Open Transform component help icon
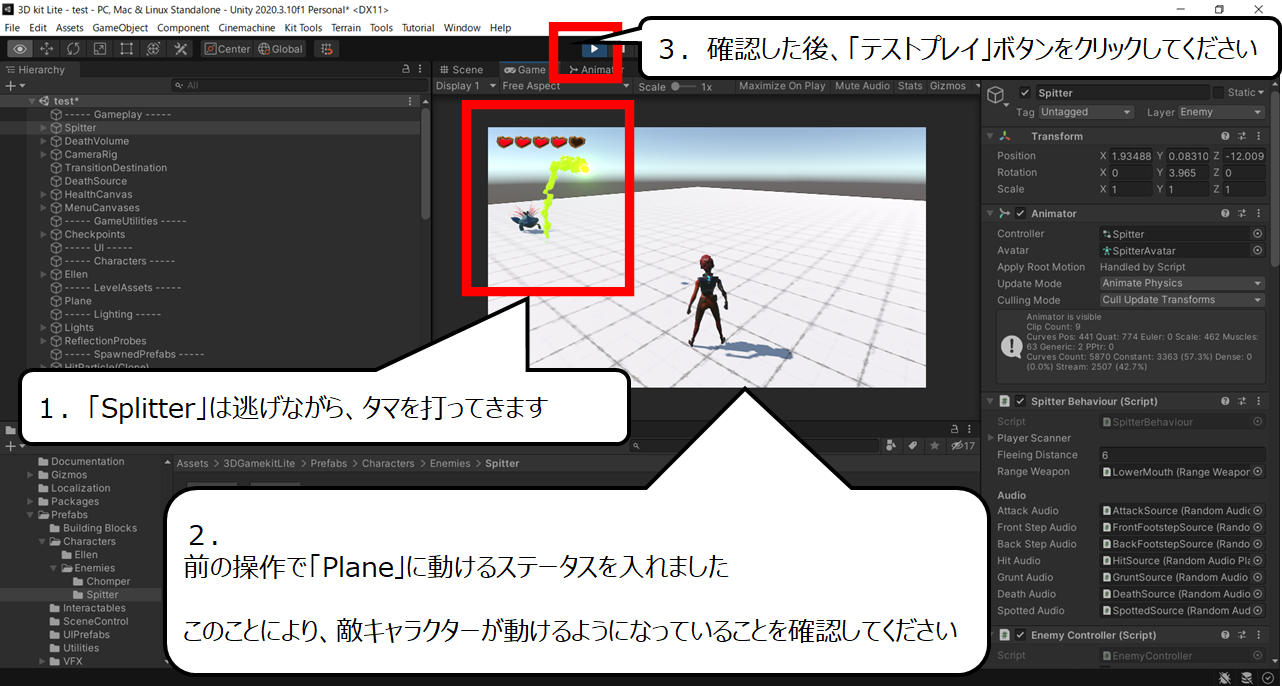Image resolution: width=1282 pixels, height=686 pixels. click(x=1225, y=136)
